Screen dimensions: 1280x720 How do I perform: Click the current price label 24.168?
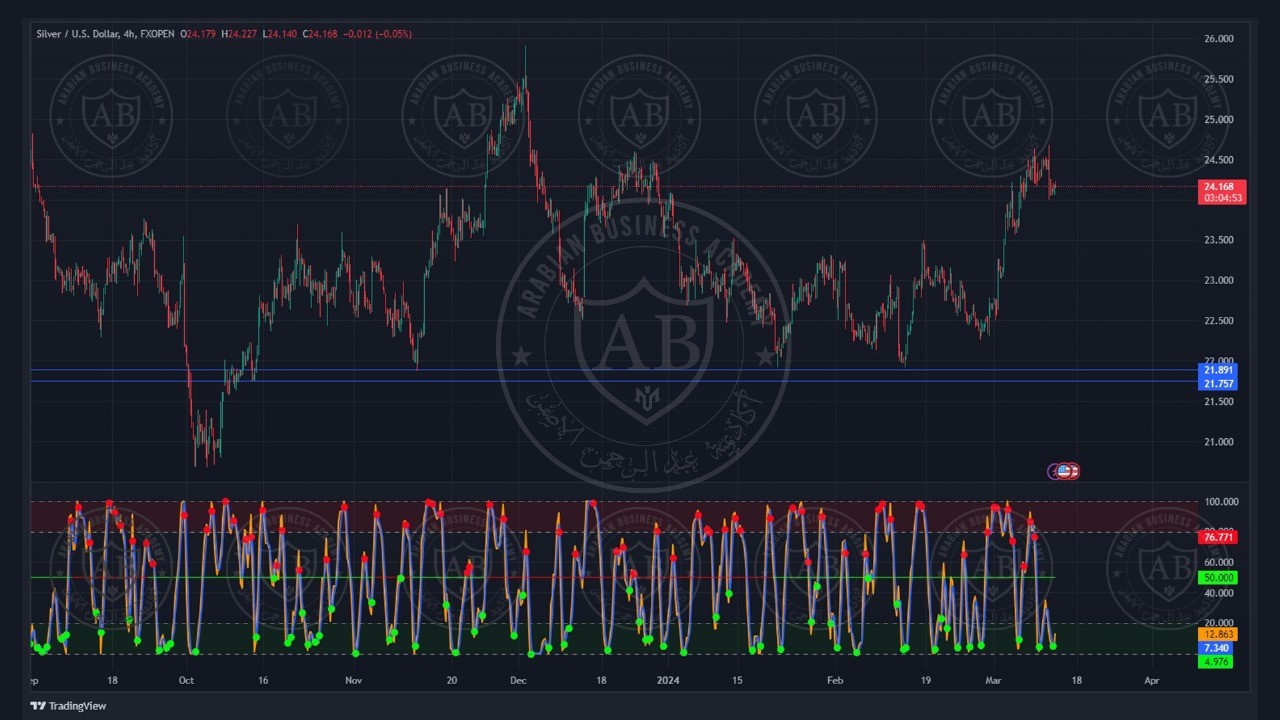pos(1220,187)
